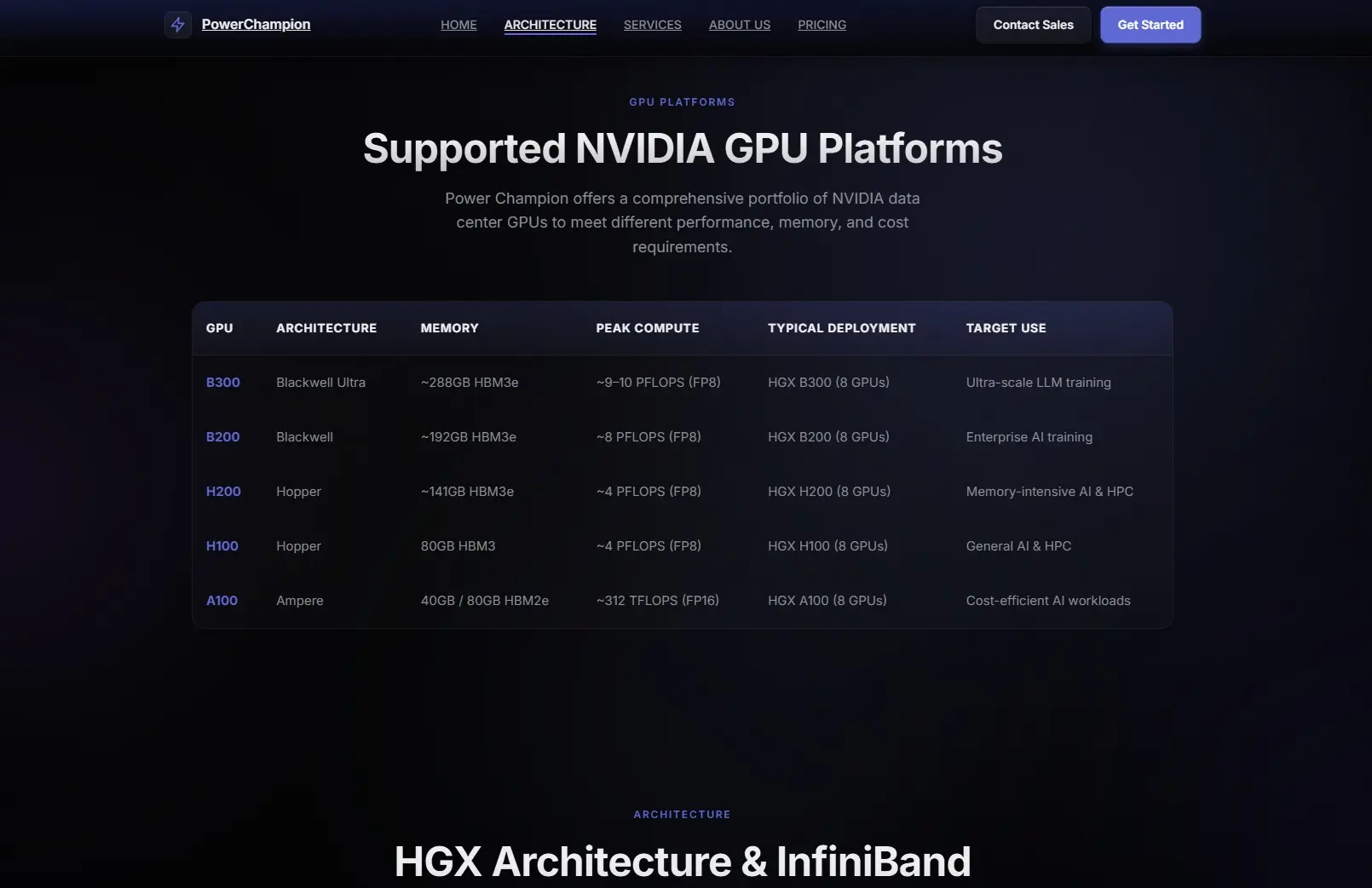
Task: Click the Peak Compute column header
Action: [x=648, y=328]
